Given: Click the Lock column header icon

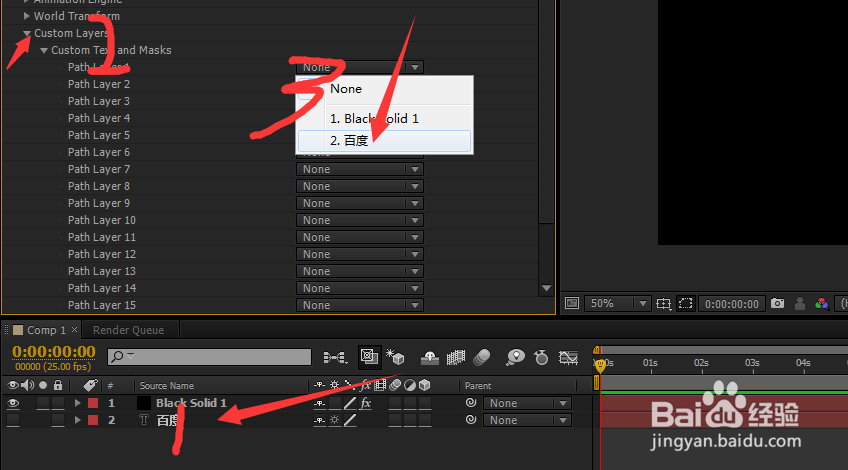Looking at the screenshot, I should 58,385.
